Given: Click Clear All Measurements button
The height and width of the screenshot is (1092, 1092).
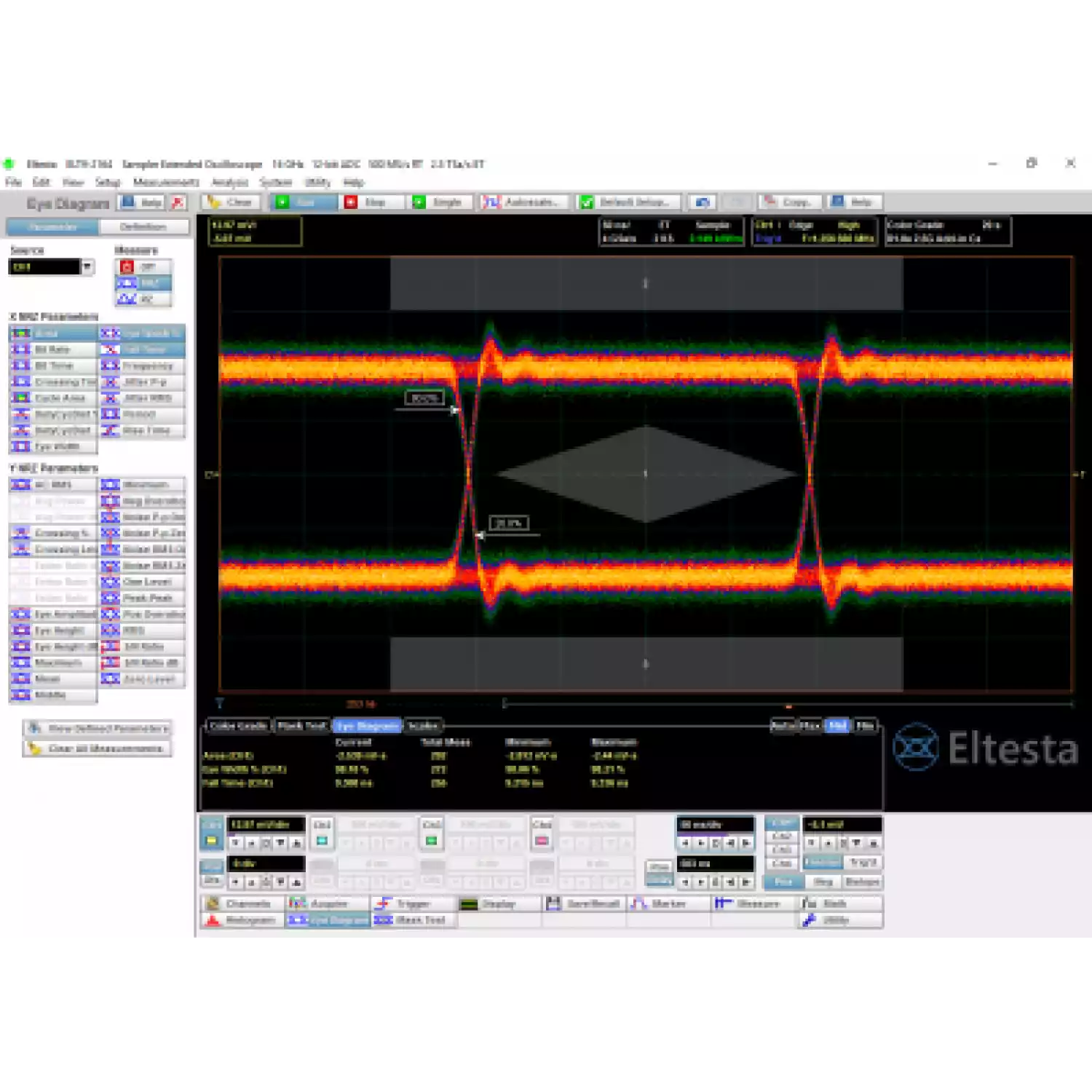Looking at the screenshot, I should [98, 748].
